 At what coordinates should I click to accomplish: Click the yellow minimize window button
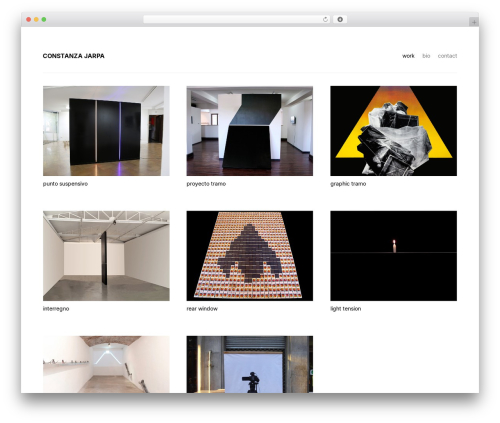coord(36,20)
